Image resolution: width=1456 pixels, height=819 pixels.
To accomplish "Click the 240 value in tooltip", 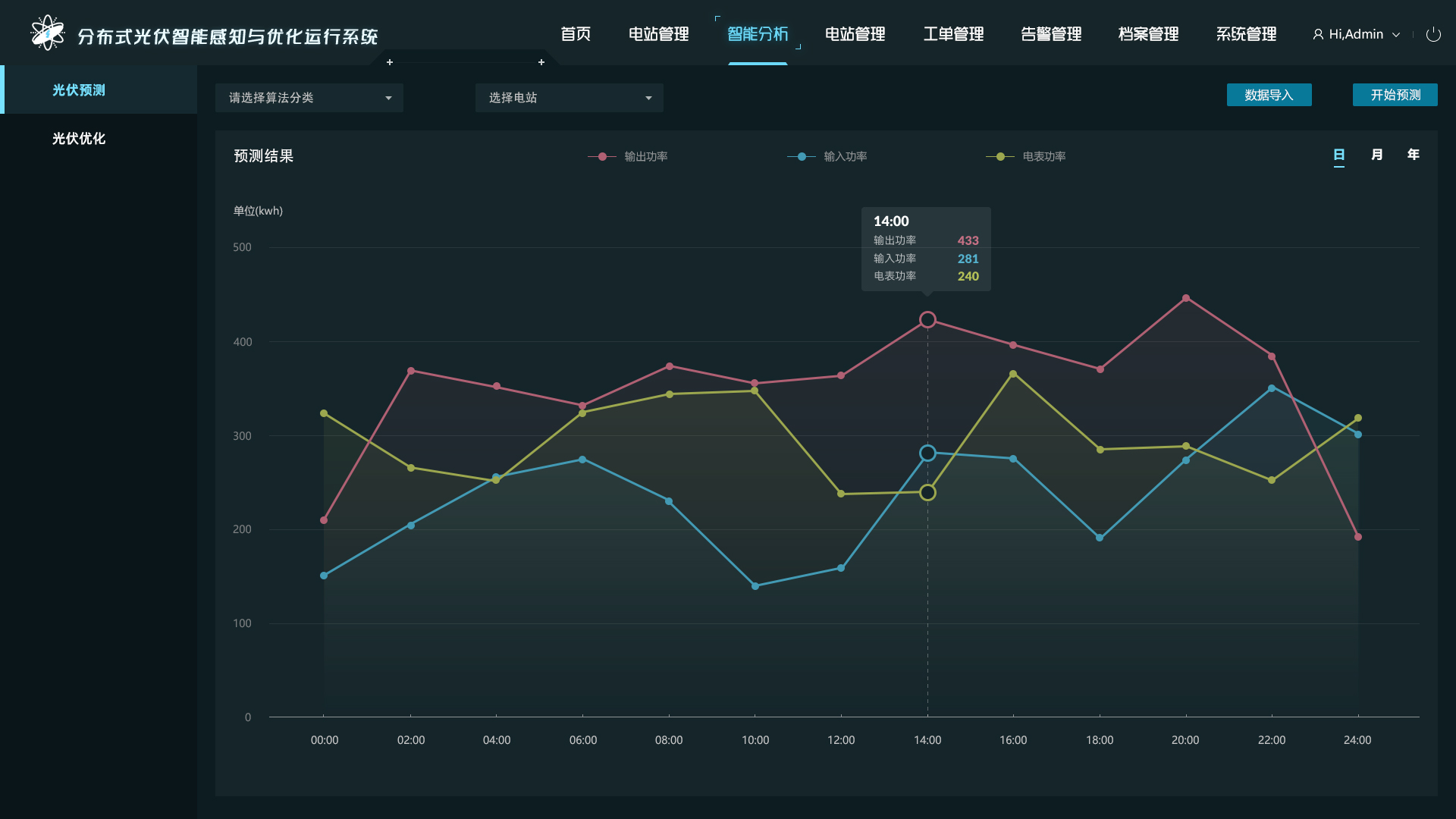I will point(968,276).
